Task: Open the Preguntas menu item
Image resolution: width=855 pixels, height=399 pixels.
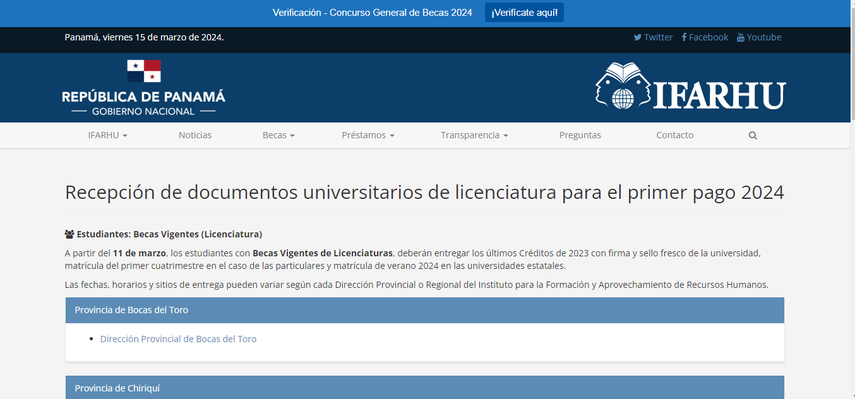Action: pyautogui.click(x=580, y=135)
